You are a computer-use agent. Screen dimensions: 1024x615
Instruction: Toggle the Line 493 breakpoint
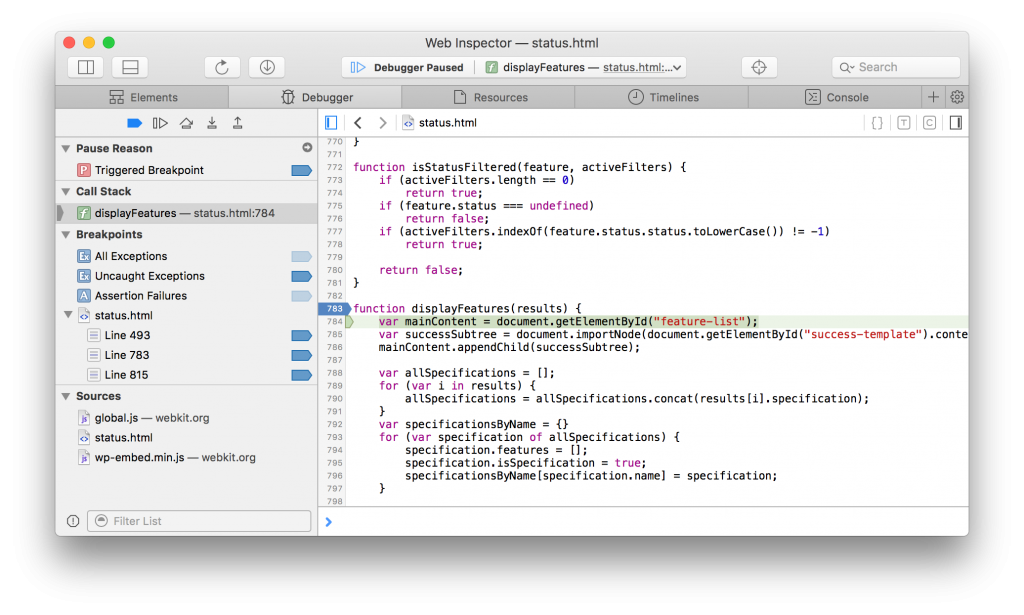pyautogui.click(x=301, y=335)
